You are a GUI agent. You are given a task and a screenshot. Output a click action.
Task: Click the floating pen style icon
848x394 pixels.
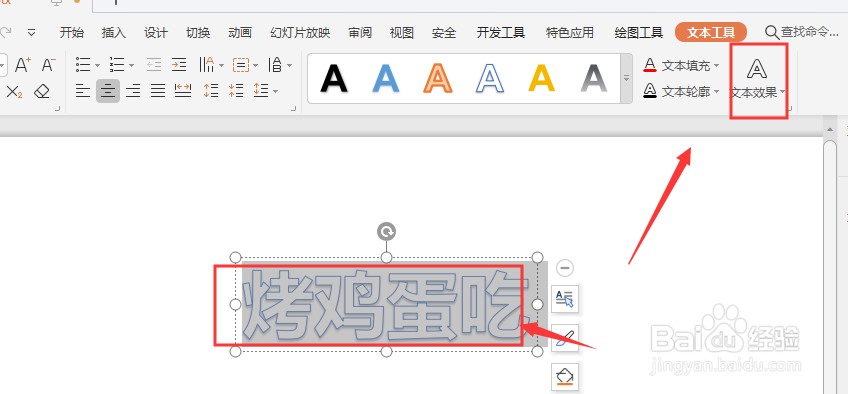pyautogui.click(x=565, y=338)
